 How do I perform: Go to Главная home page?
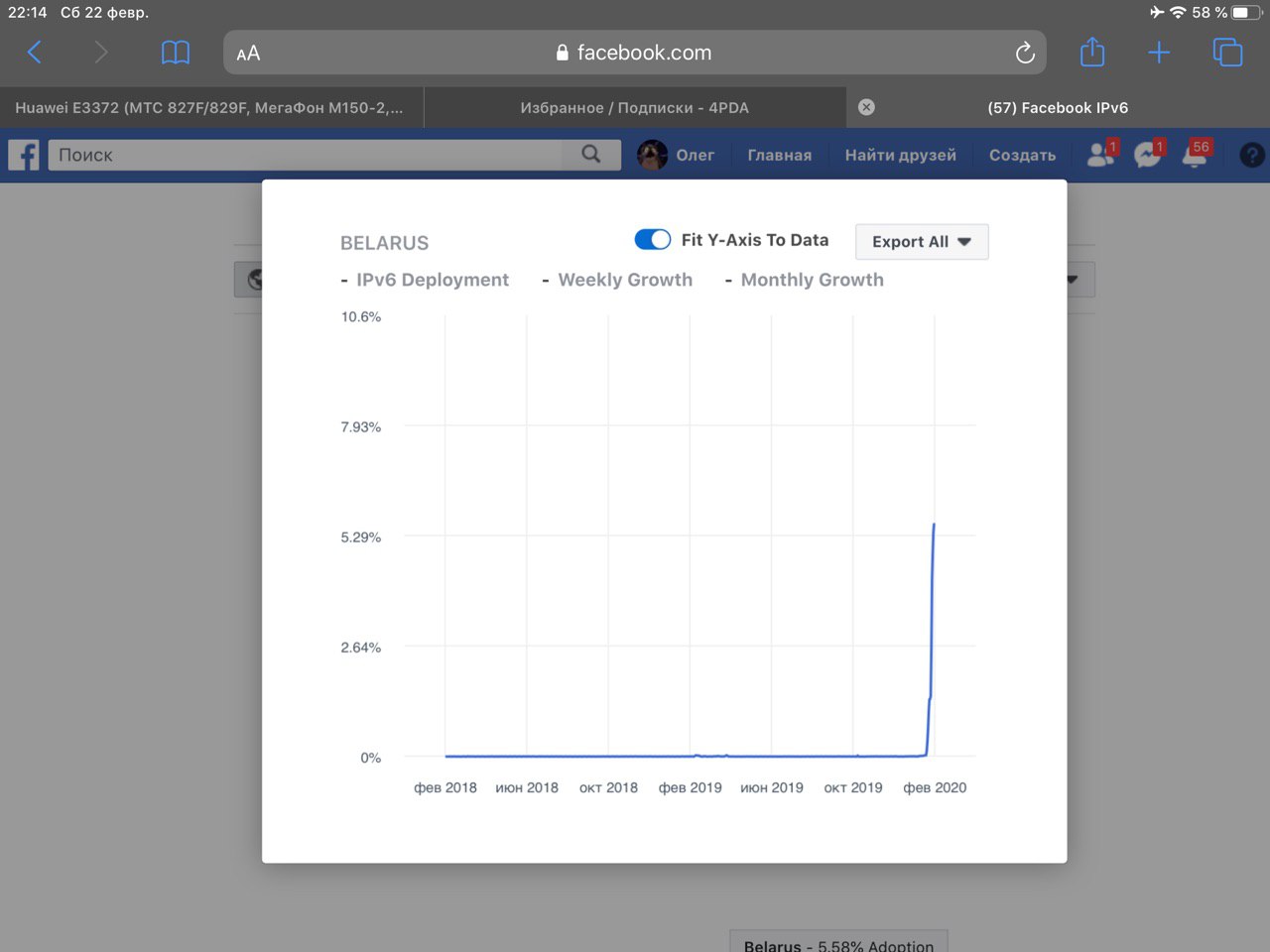point(780,155)
